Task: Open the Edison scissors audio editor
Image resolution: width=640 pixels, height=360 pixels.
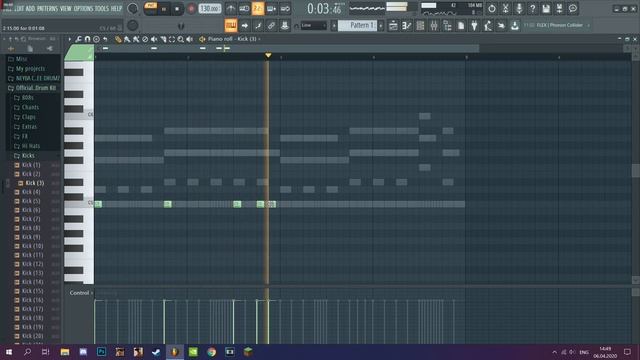Action: point(505,8)
